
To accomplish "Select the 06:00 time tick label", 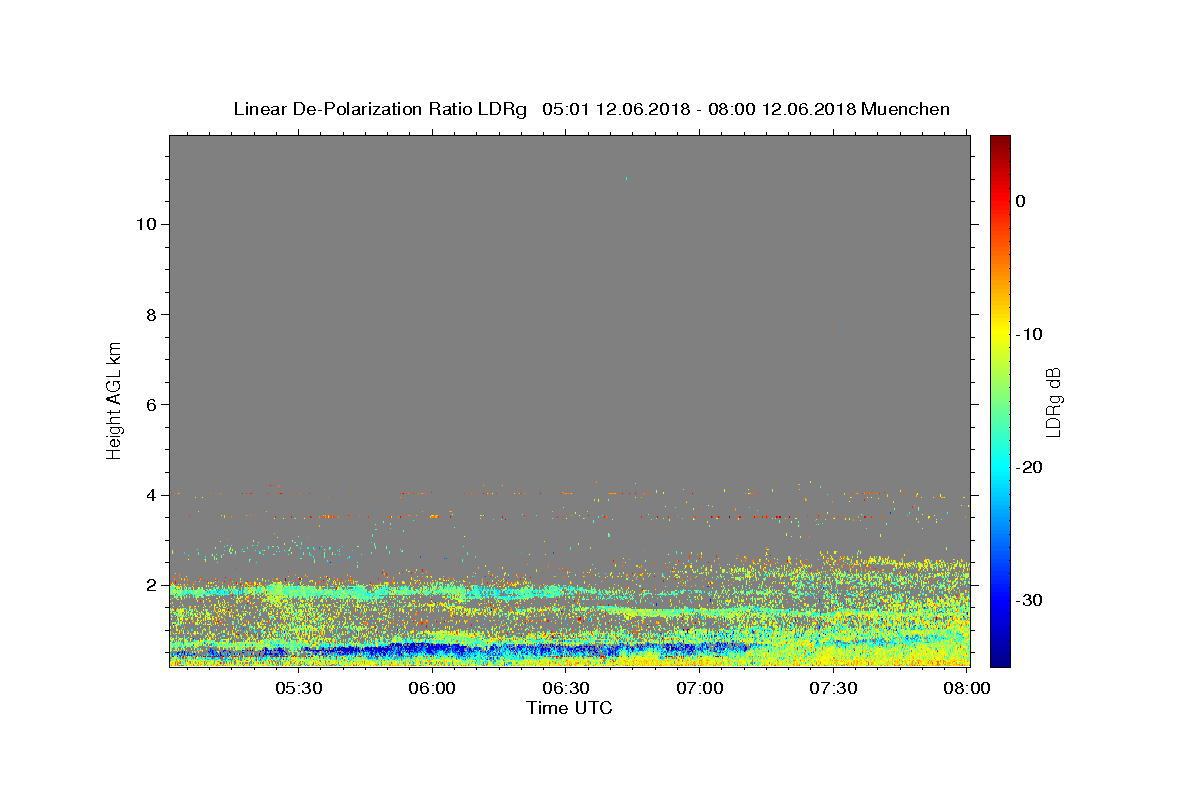I will [x=432, y=688].
